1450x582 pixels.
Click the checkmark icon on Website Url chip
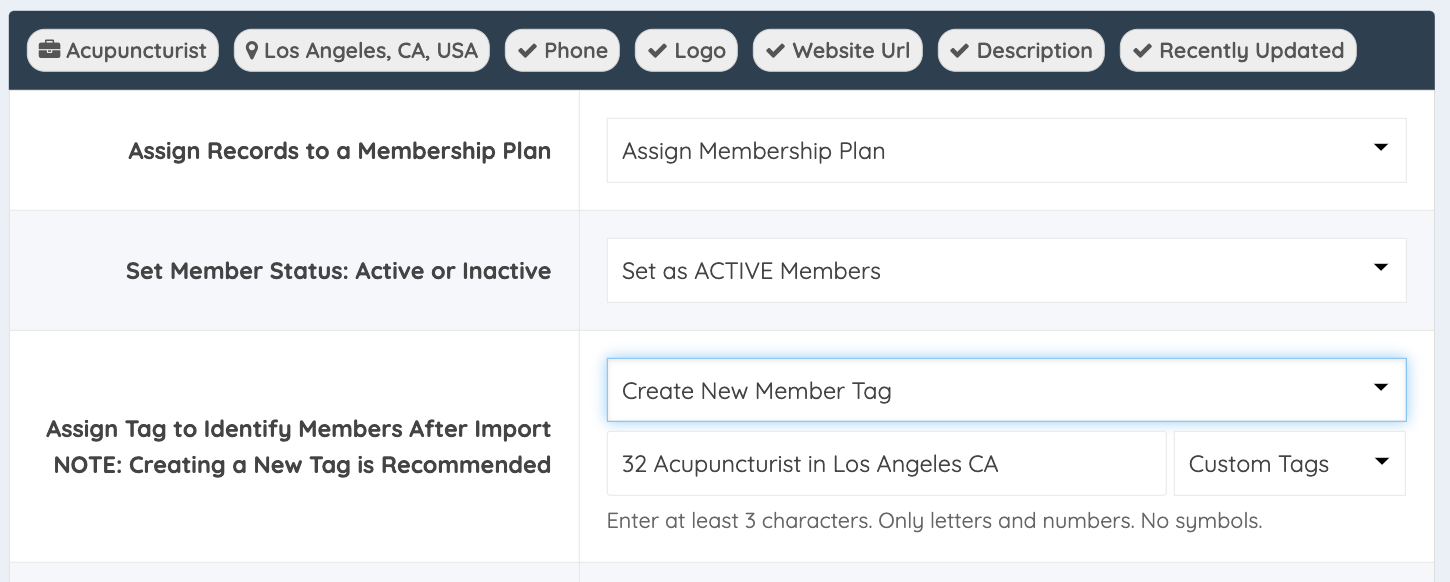[774, 51]
